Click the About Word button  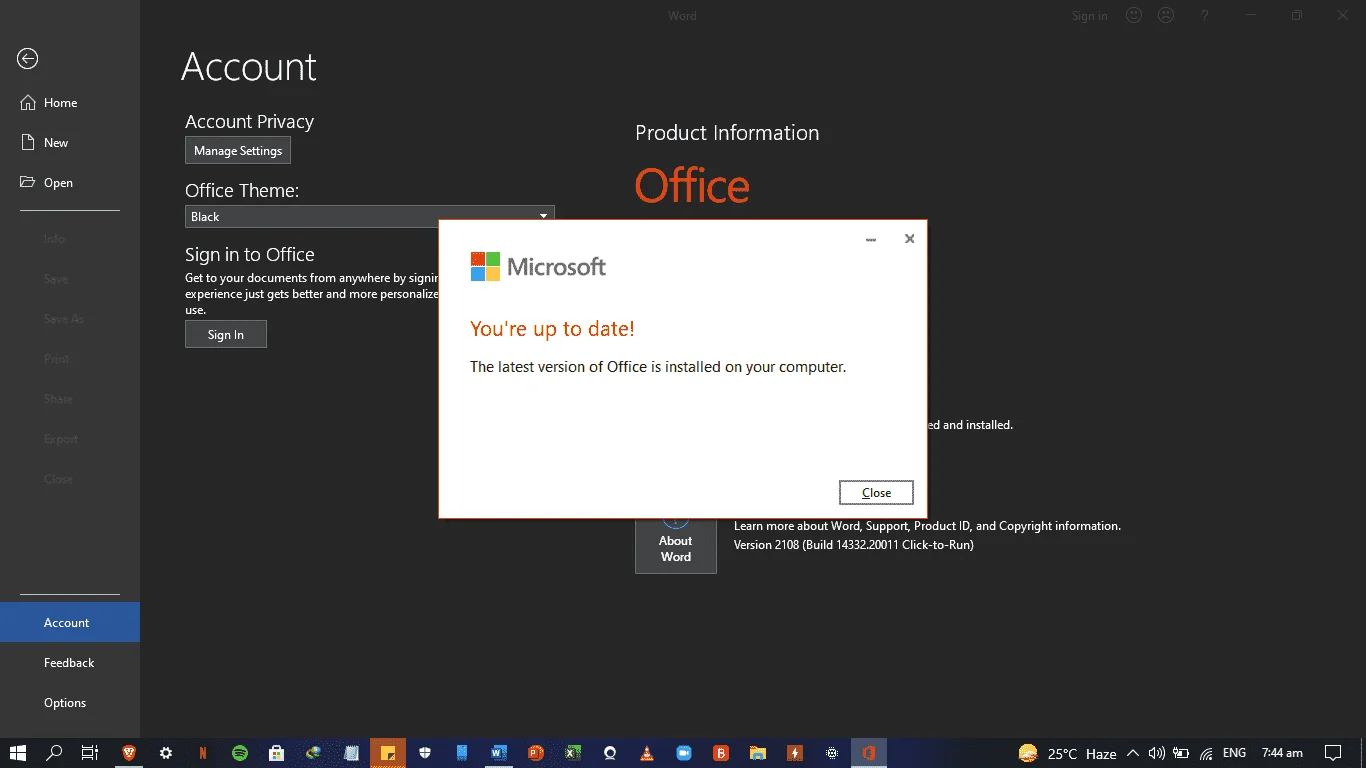[x=676, y=541]
